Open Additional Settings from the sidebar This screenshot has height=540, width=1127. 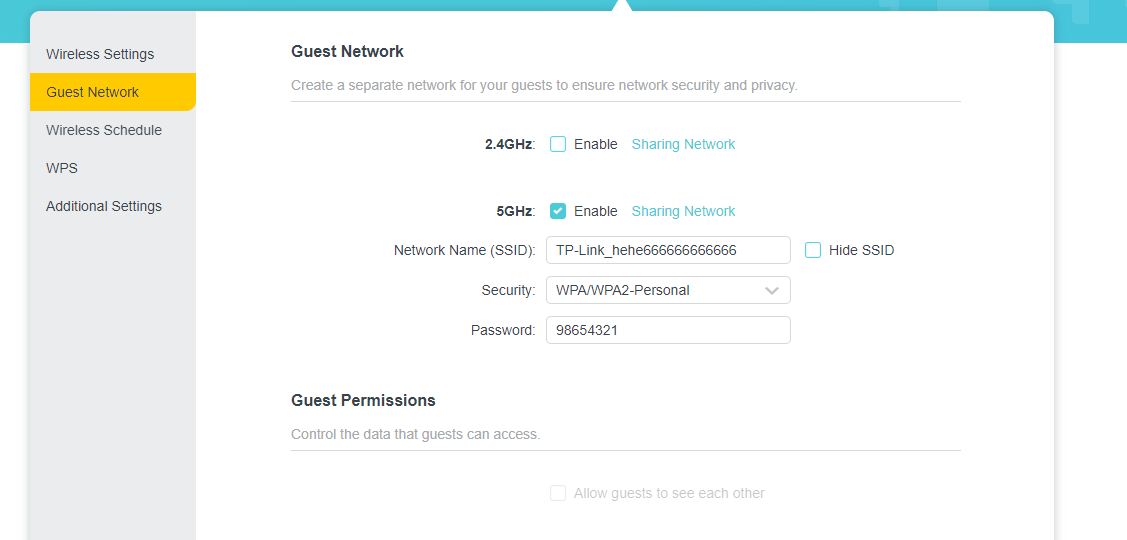click(x=104, y=206)
